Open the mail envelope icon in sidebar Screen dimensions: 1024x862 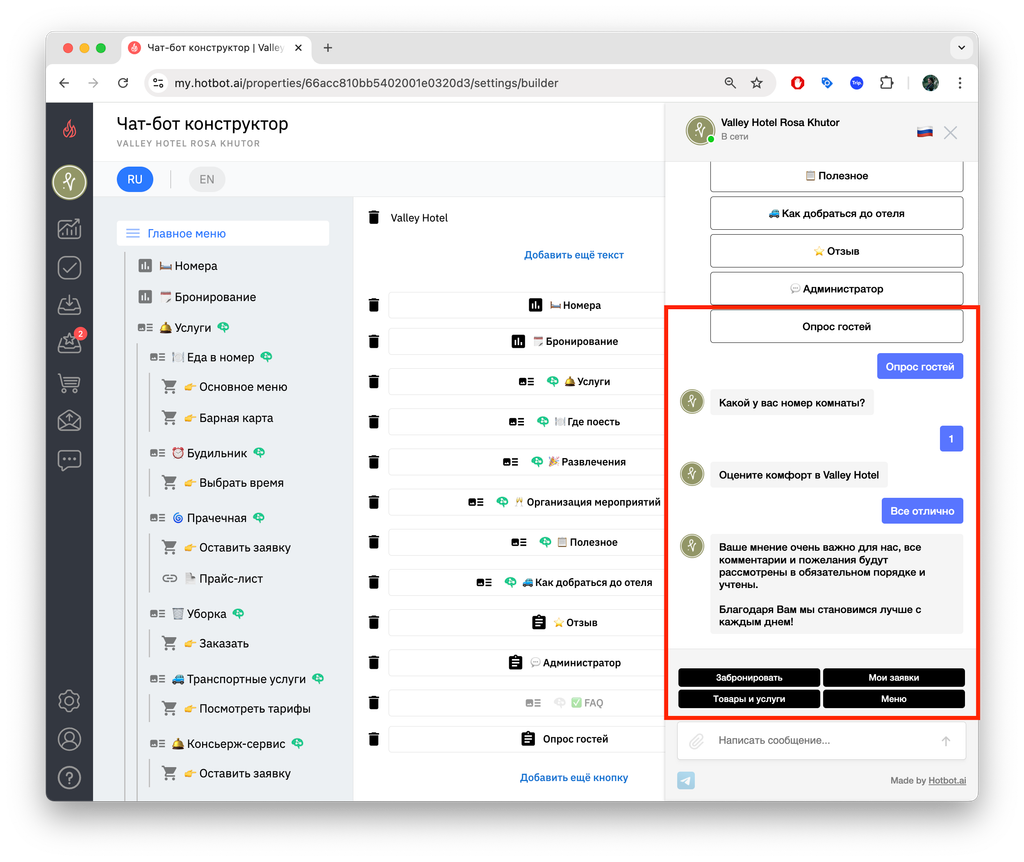pos(69,421)
